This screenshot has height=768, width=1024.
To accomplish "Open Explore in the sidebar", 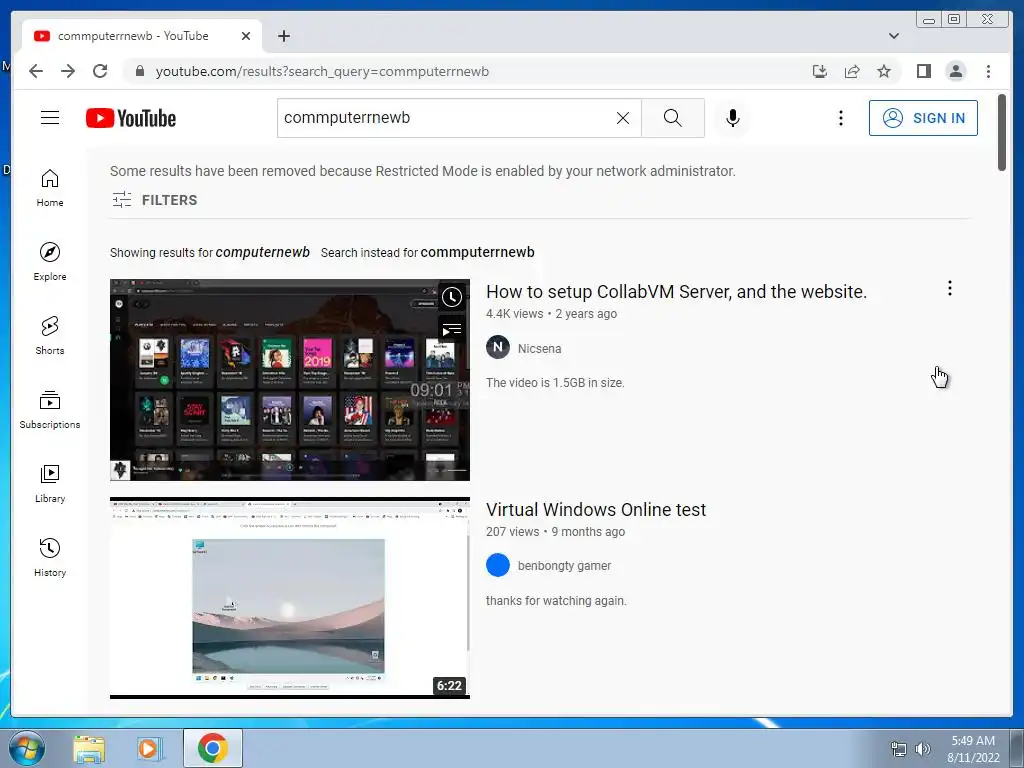I will click(x=50, y=261).
